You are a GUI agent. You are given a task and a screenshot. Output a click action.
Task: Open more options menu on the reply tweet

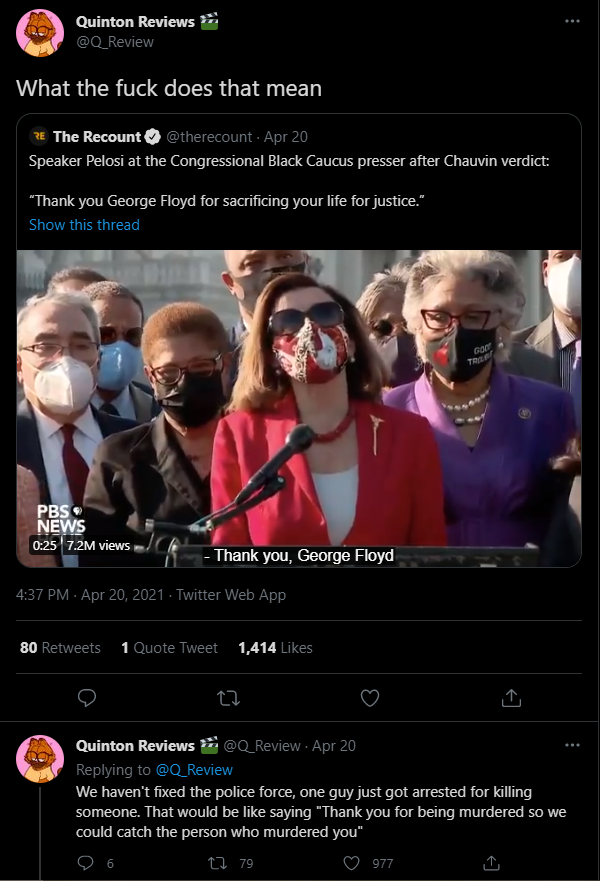(572, 745)
